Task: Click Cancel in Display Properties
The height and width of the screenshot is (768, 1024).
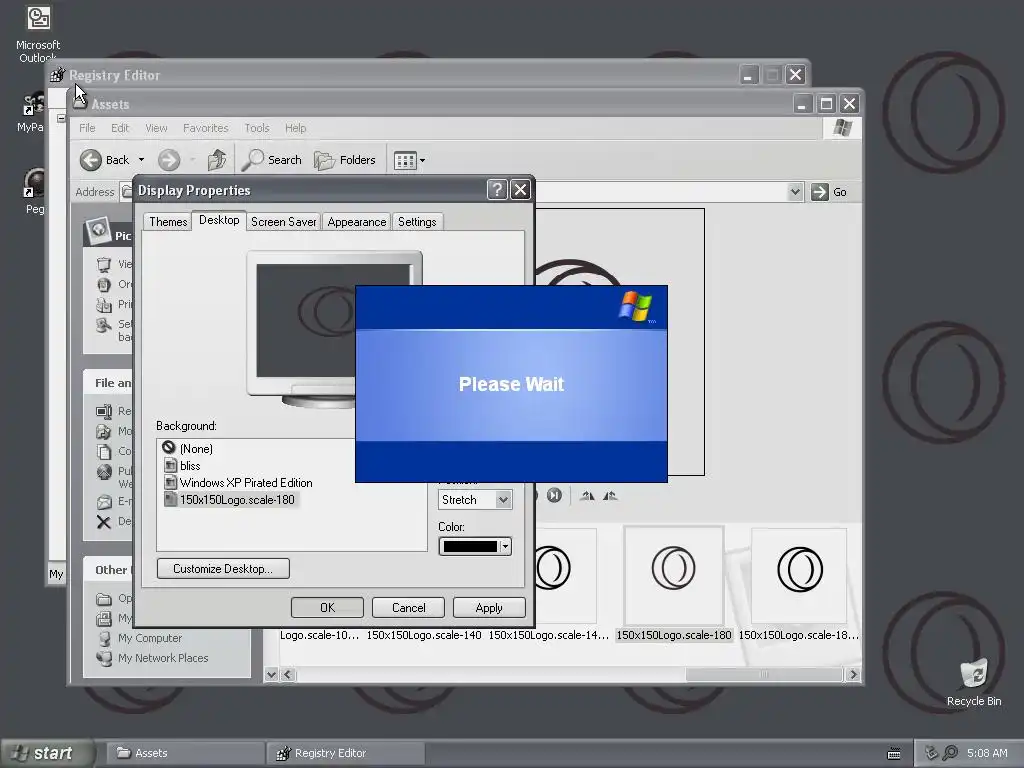Action: pyautogui.click(x=408, y=608)
